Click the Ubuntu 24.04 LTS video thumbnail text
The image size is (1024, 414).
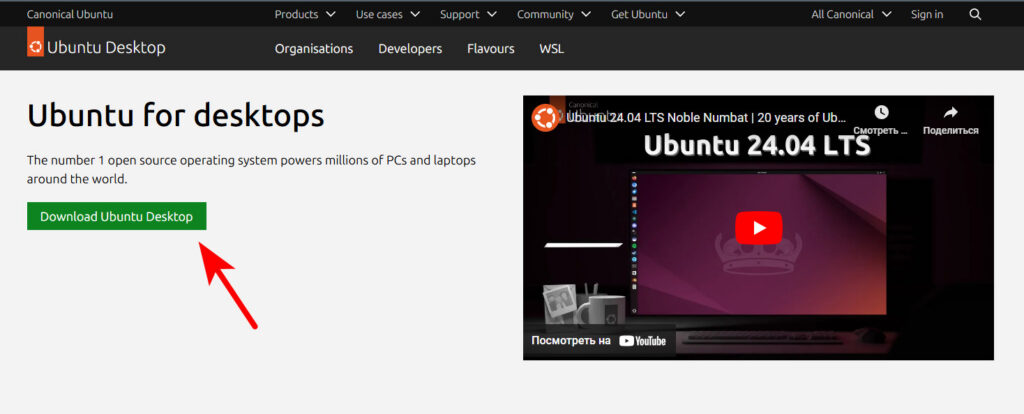point(757,146)
